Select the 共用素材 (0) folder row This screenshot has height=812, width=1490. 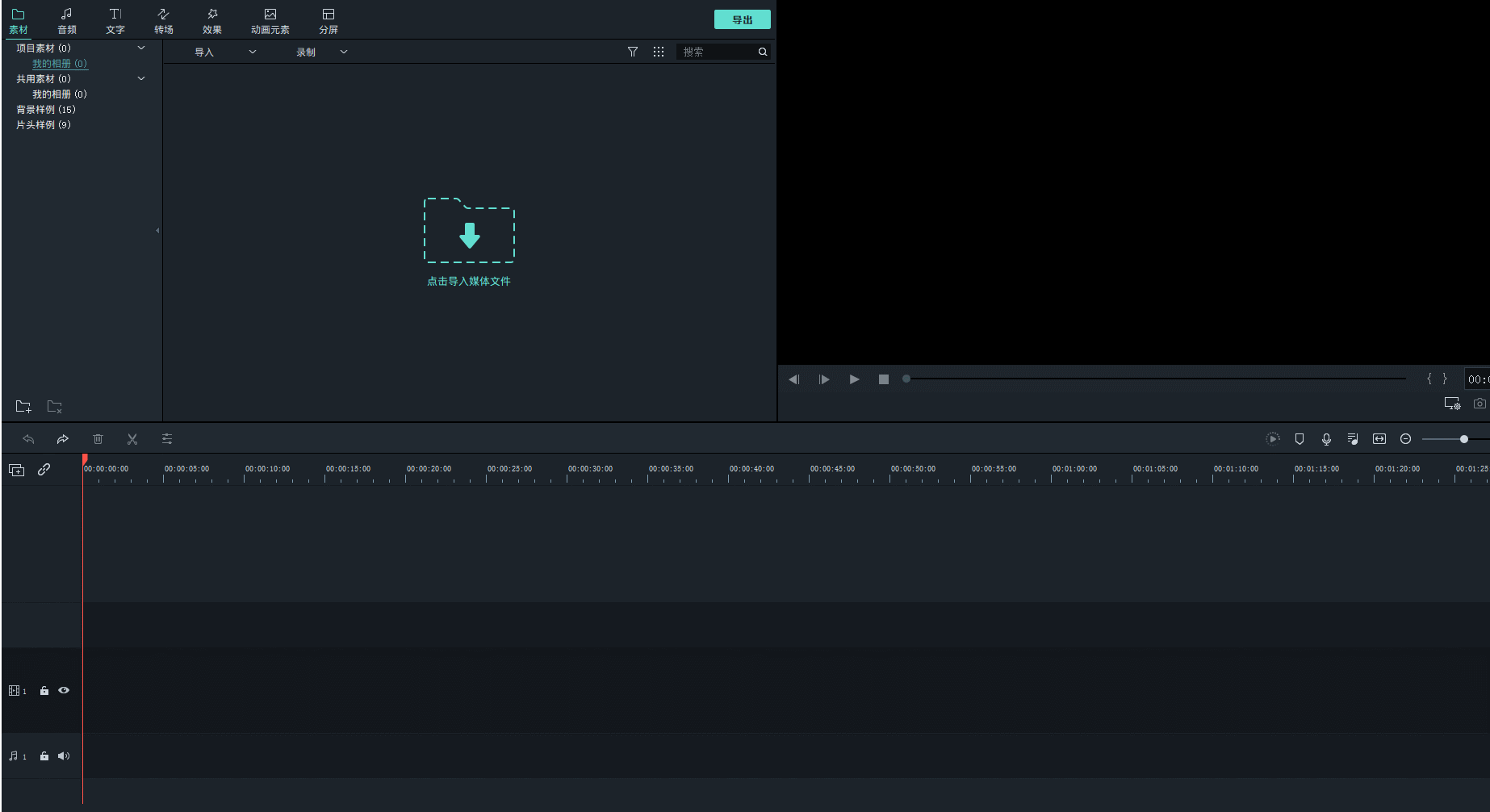click(x=44, y=79)
